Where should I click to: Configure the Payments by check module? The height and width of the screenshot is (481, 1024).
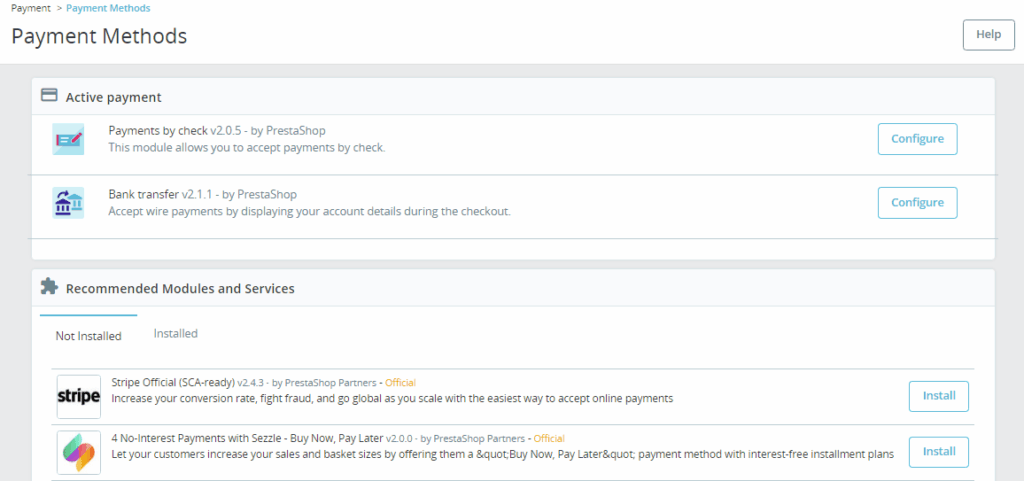917,139
